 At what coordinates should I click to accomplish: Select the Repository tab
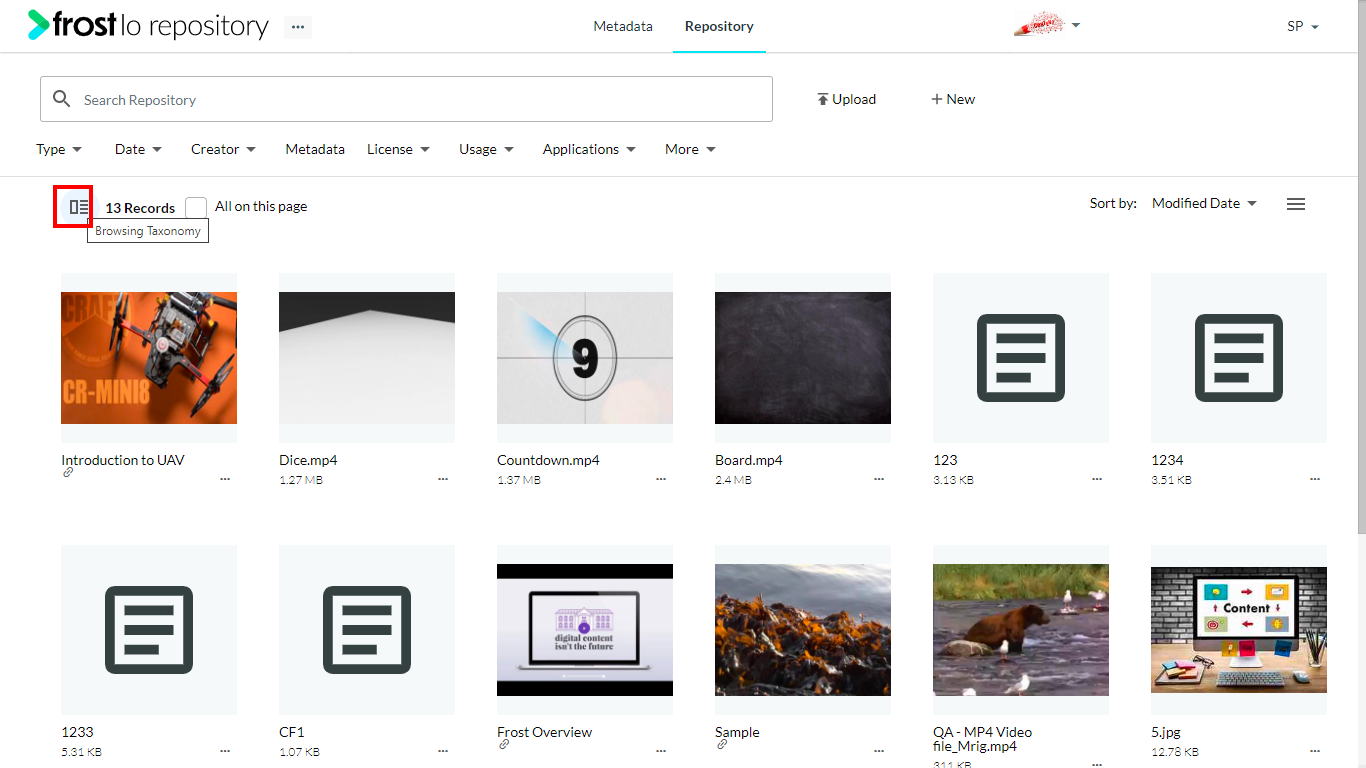[x=719, y=26]
